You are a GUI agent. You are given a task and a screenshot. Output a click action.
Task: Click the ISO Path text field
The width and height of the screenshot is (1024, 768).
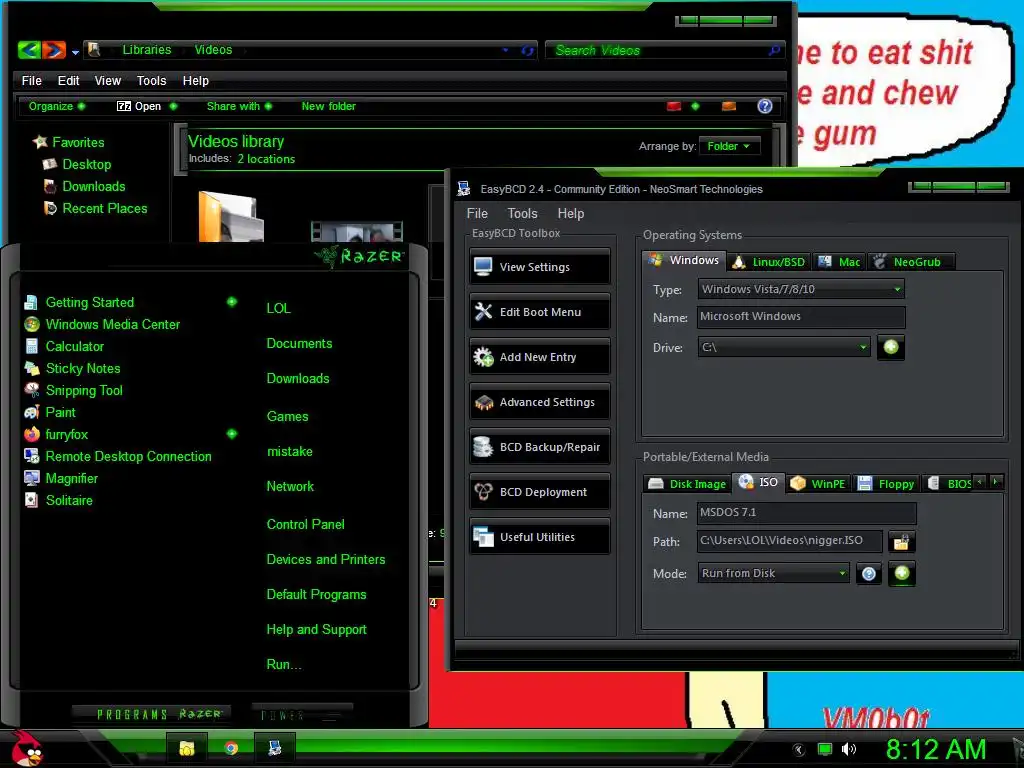point(790,541)
